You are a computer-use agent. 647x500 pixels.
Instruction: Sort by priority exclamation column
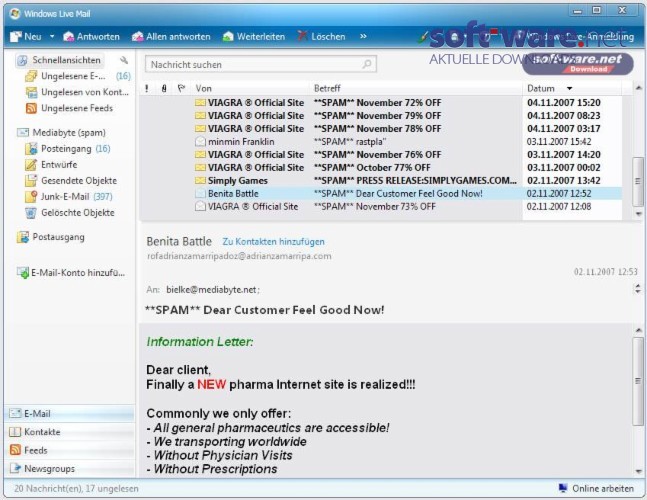pos(147,88)
